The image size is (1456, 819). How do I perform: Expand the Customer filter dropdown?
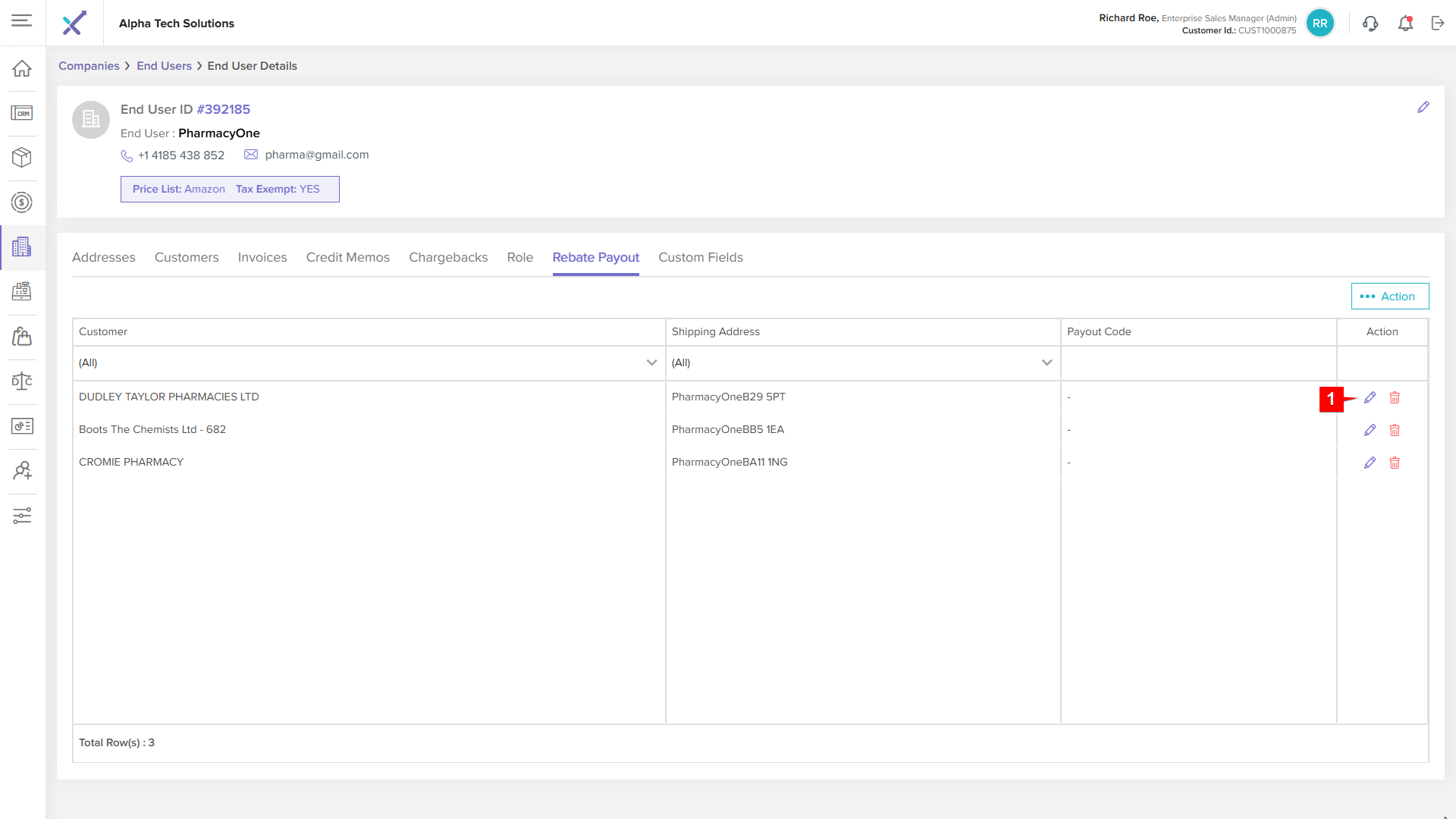point(651,362)
